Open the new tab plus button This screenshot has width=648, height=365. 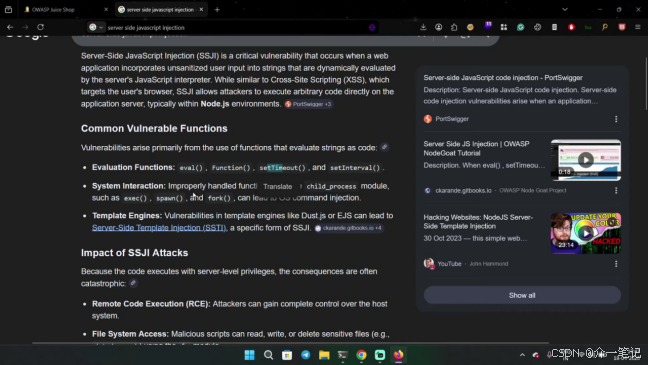[217, 10]
